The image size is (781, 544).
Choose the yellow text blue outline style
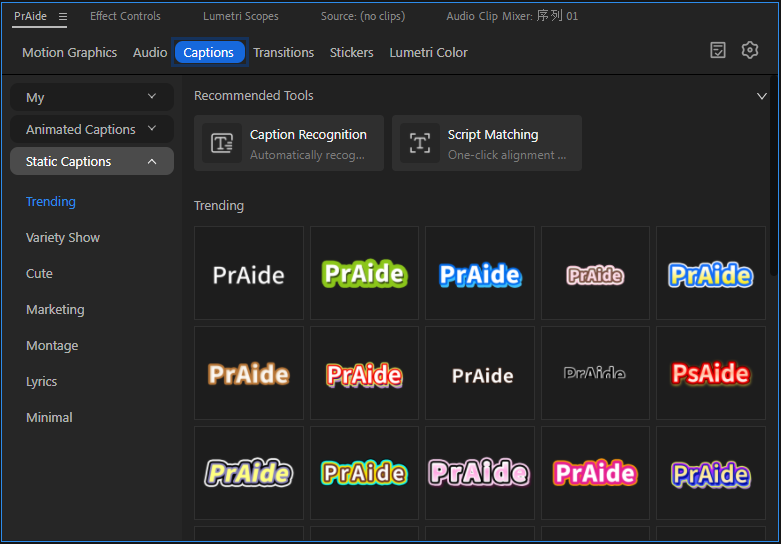pyautogui.click(x=711, y=273)
